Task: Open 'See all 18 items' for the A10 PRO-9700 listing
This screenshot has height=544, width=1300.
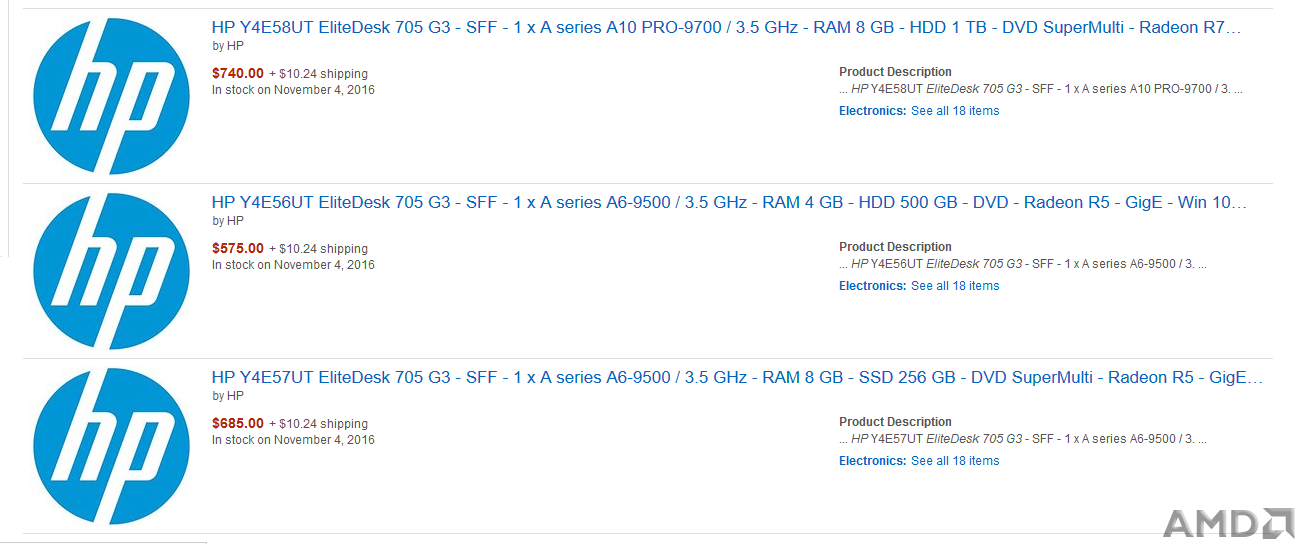Action: pos(955,111)
